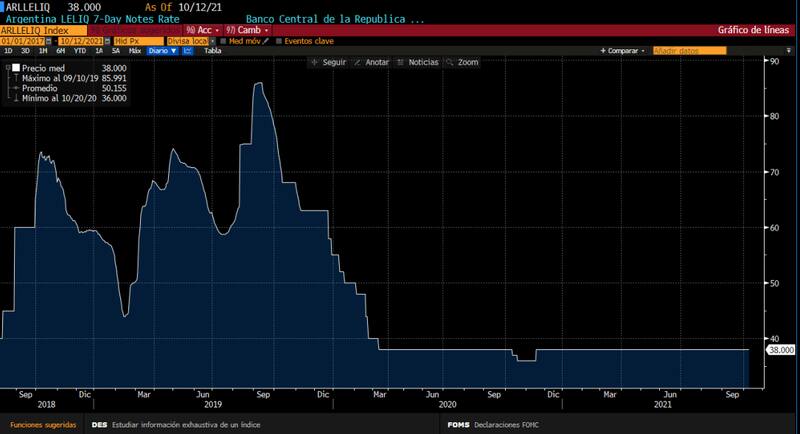800x434 pixels.
Task: Click the line chart type icon
Action: 187,50
